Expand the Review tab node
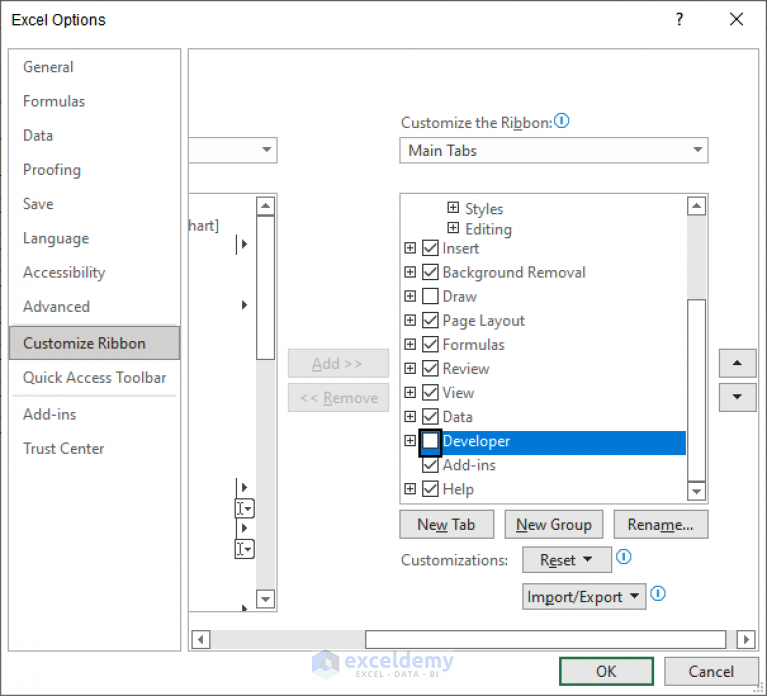Image resolution: width=767 pixels, height=696 pixels. pyautogui.click(x=410, y=368)
